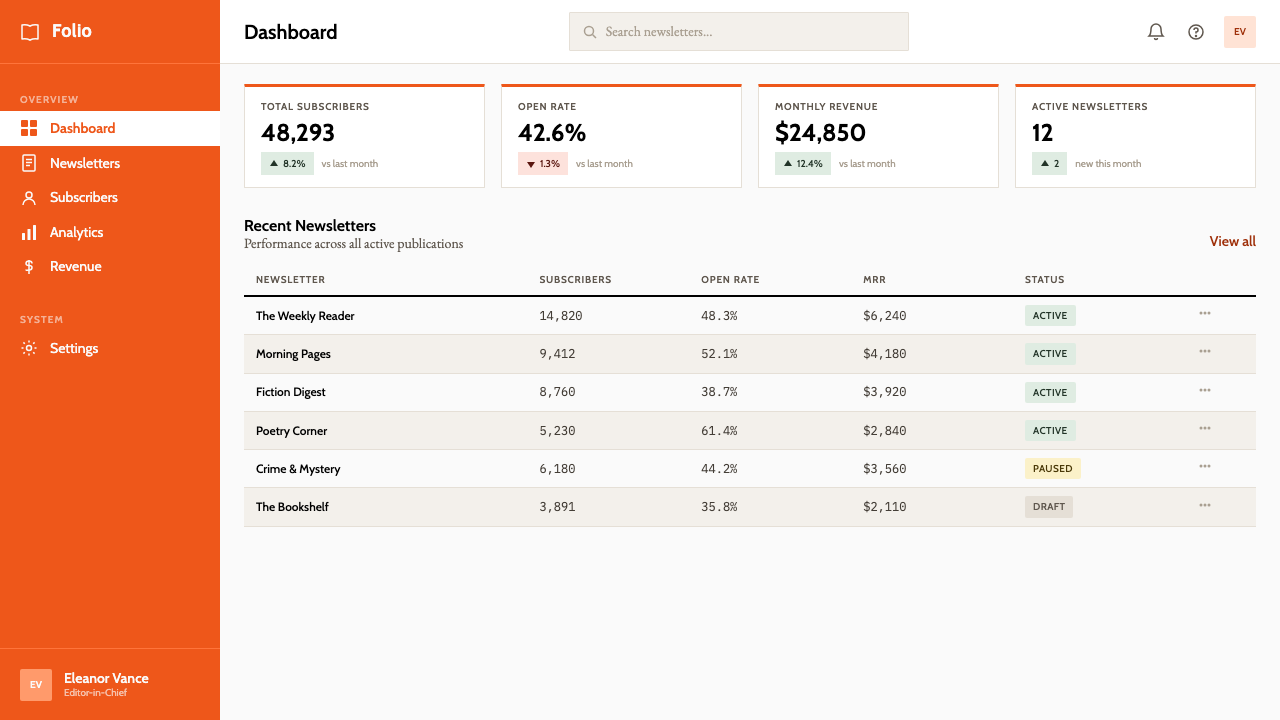
Task: Click the $24,850 revenue figure
Action: tap(820, 133)
